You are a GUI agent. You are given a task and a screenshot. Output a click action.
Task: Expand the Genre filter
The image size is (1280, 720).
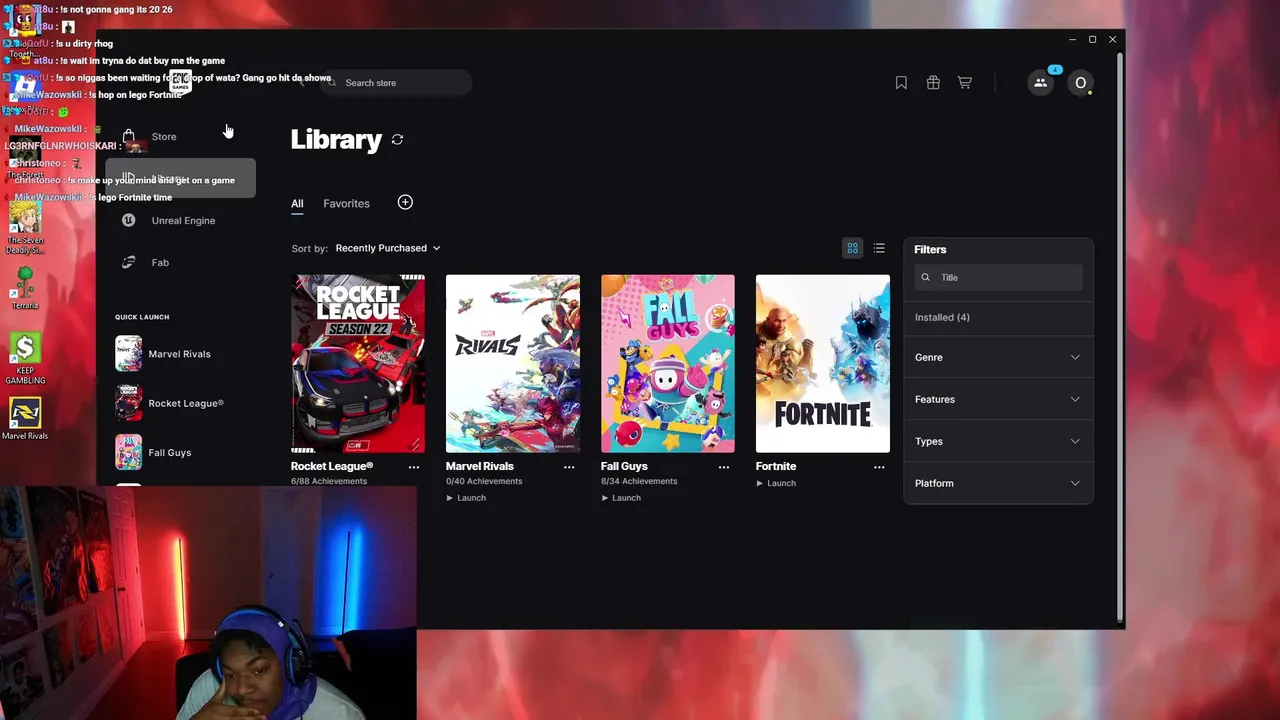tap(998, 357)
